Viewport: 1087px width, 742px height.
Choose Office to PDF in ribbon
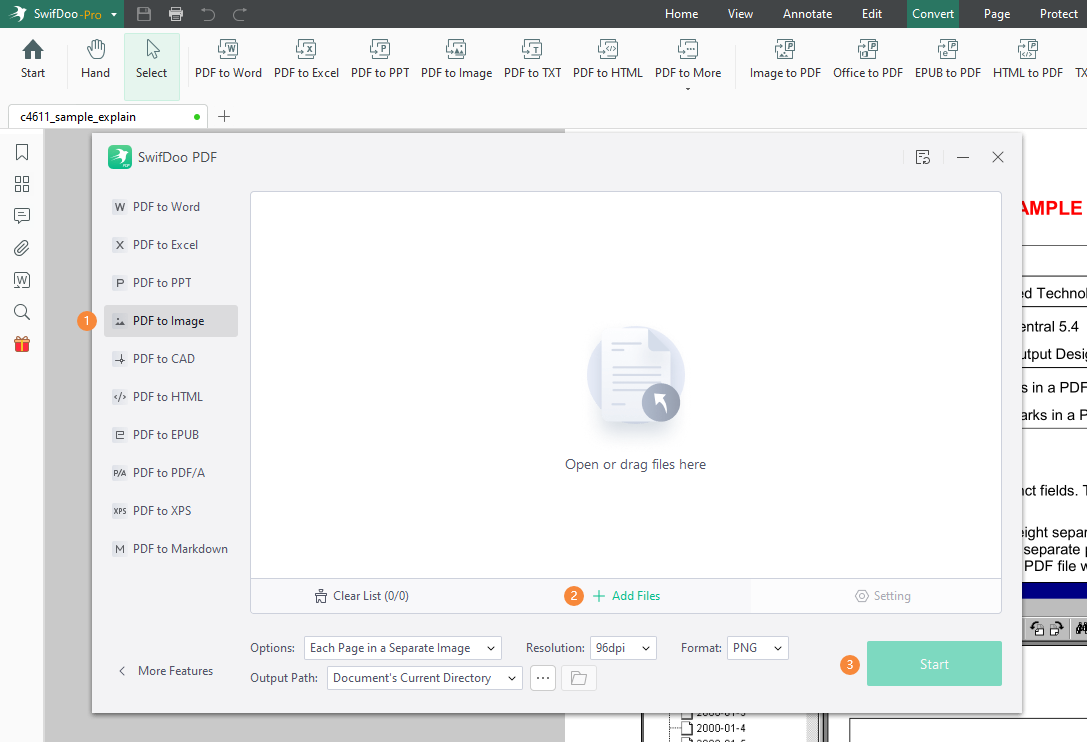click(868, 60)
